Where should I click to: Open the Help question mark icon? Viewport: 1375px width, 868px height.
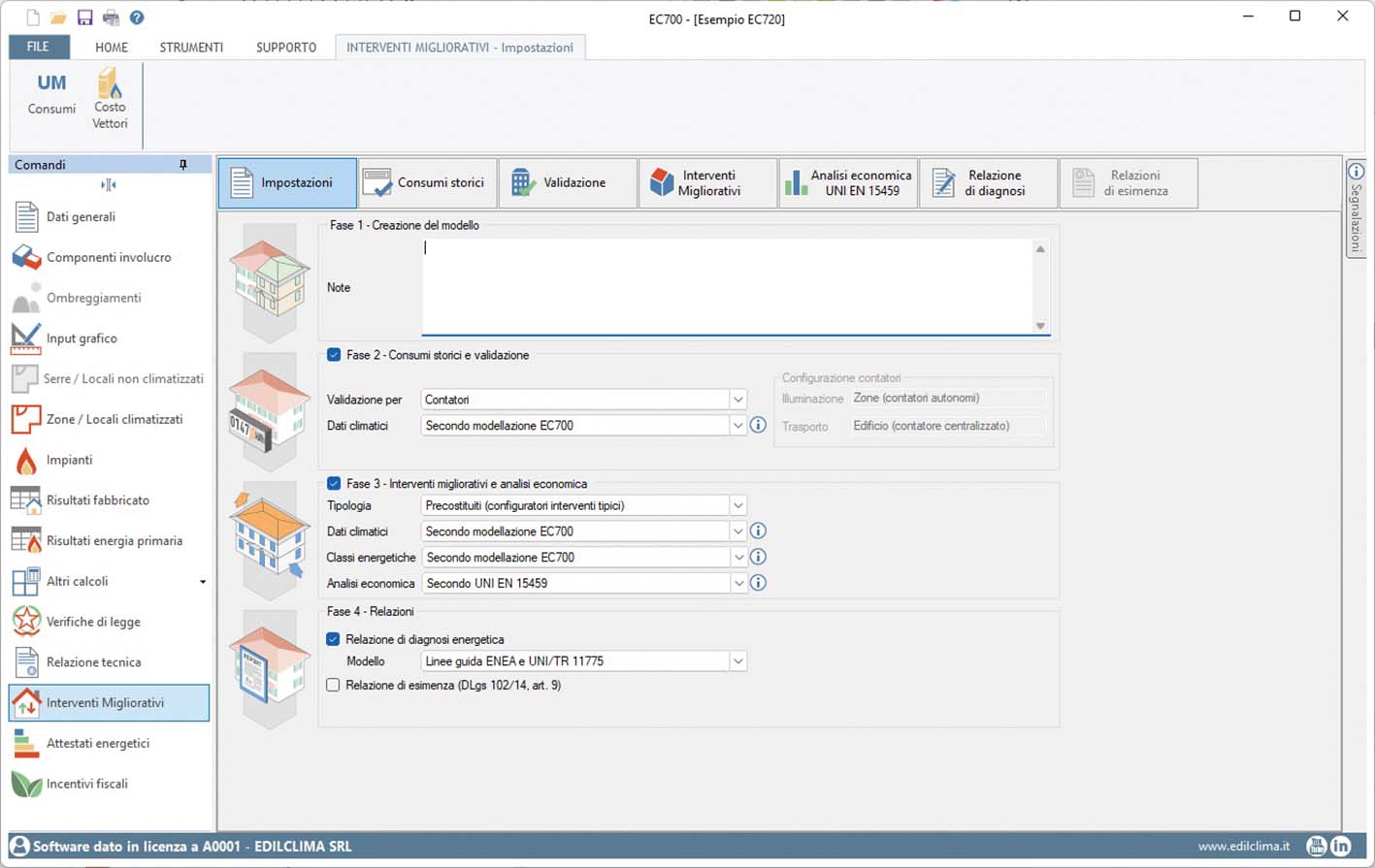tap(137, 17)
